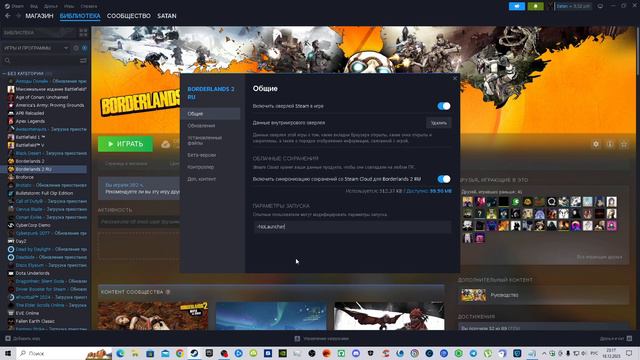Show hidden system tray icons chevron
The width and height of the screenshot is (640, 360).
(x=544, y=353)
